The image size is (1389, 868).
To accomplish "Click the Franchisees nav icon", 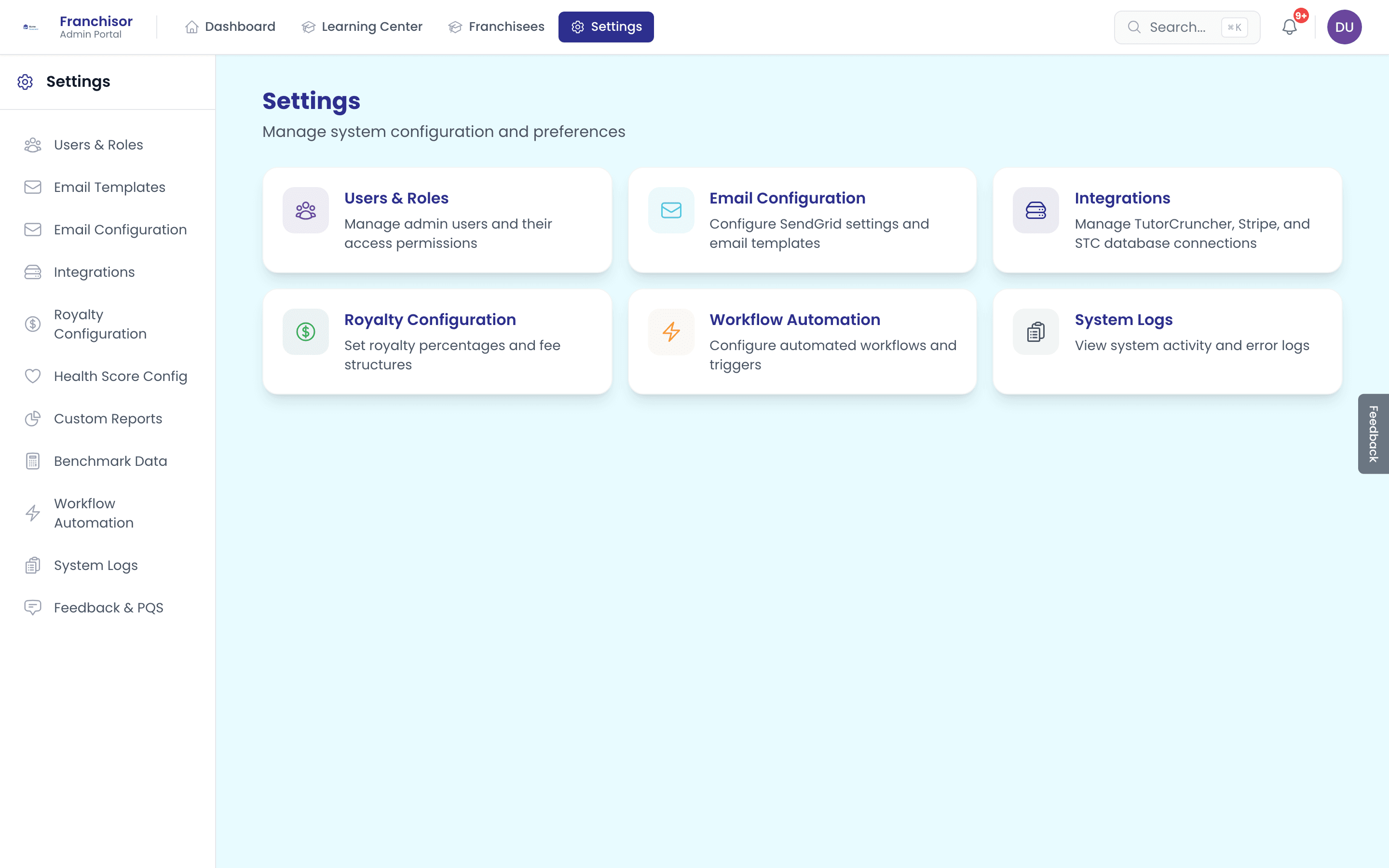I will click(x=455, y=27).
